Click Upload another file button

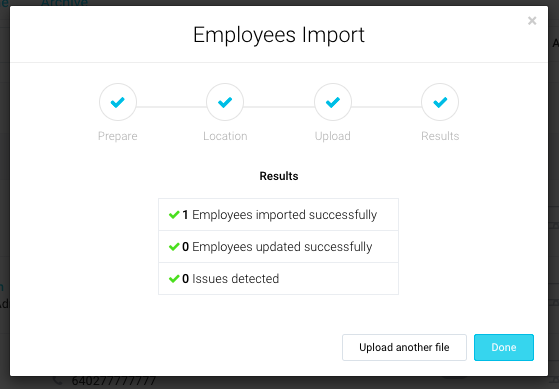coord(404,347)
